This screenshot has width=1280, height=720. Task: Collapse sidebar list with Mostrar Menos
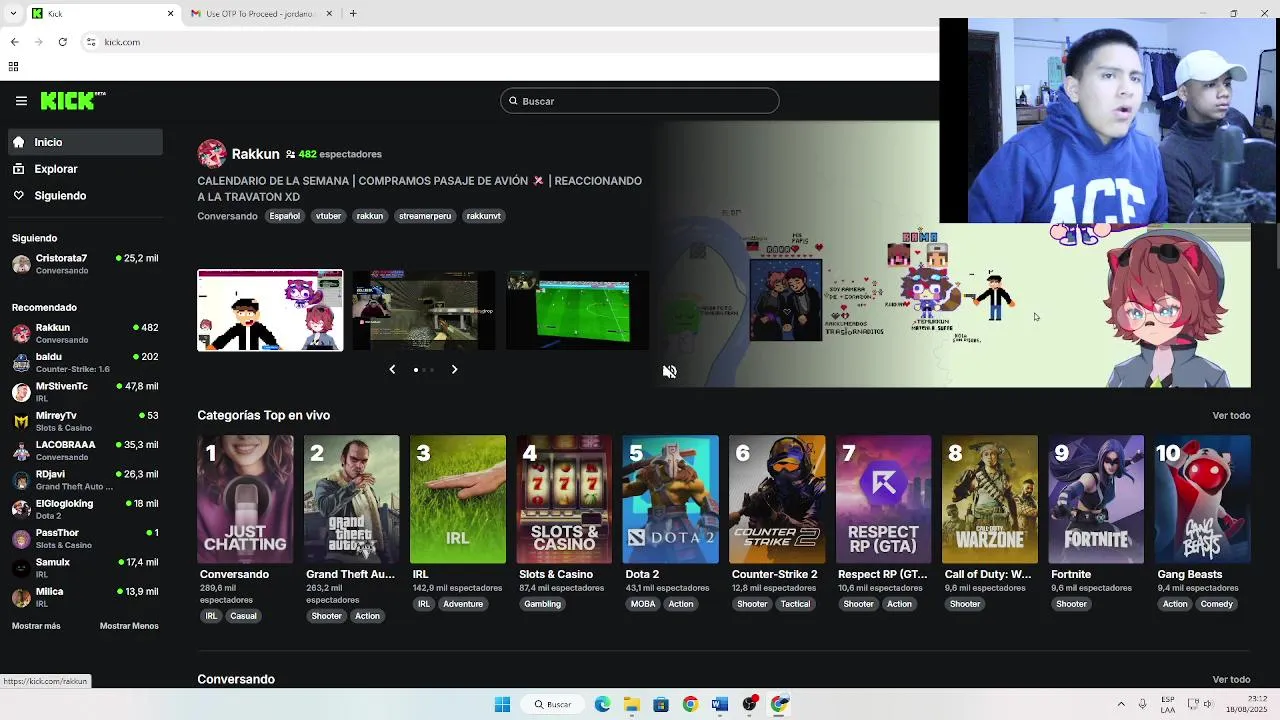pyautogui.click(x=129, y=626)
